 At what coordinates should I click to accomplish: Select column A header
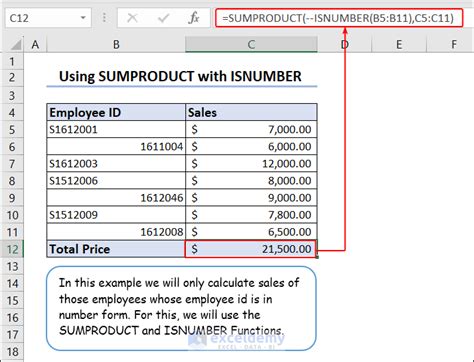coord(35,44)
